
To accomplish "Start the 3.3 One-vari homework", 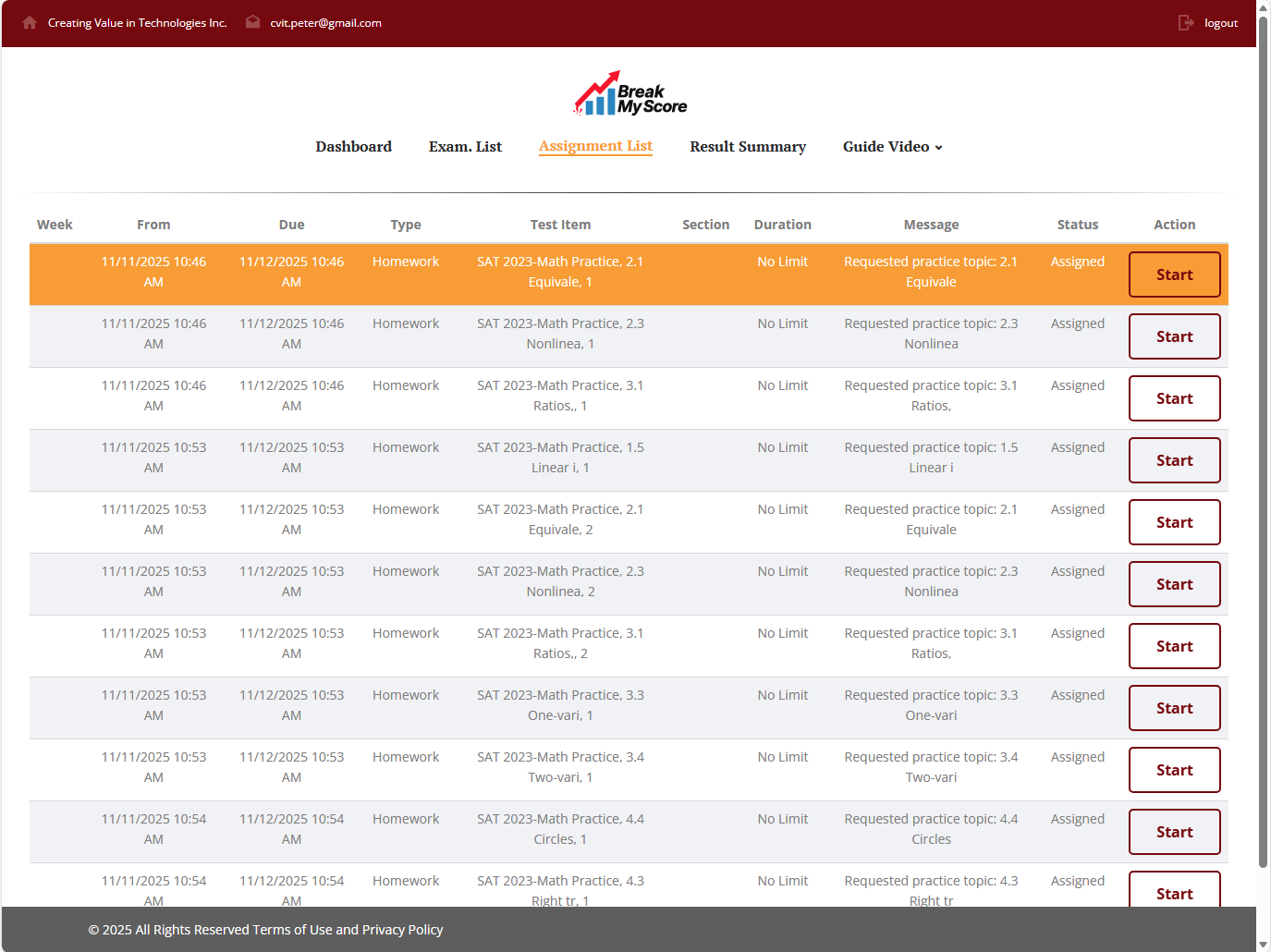I will point(1174,708).
